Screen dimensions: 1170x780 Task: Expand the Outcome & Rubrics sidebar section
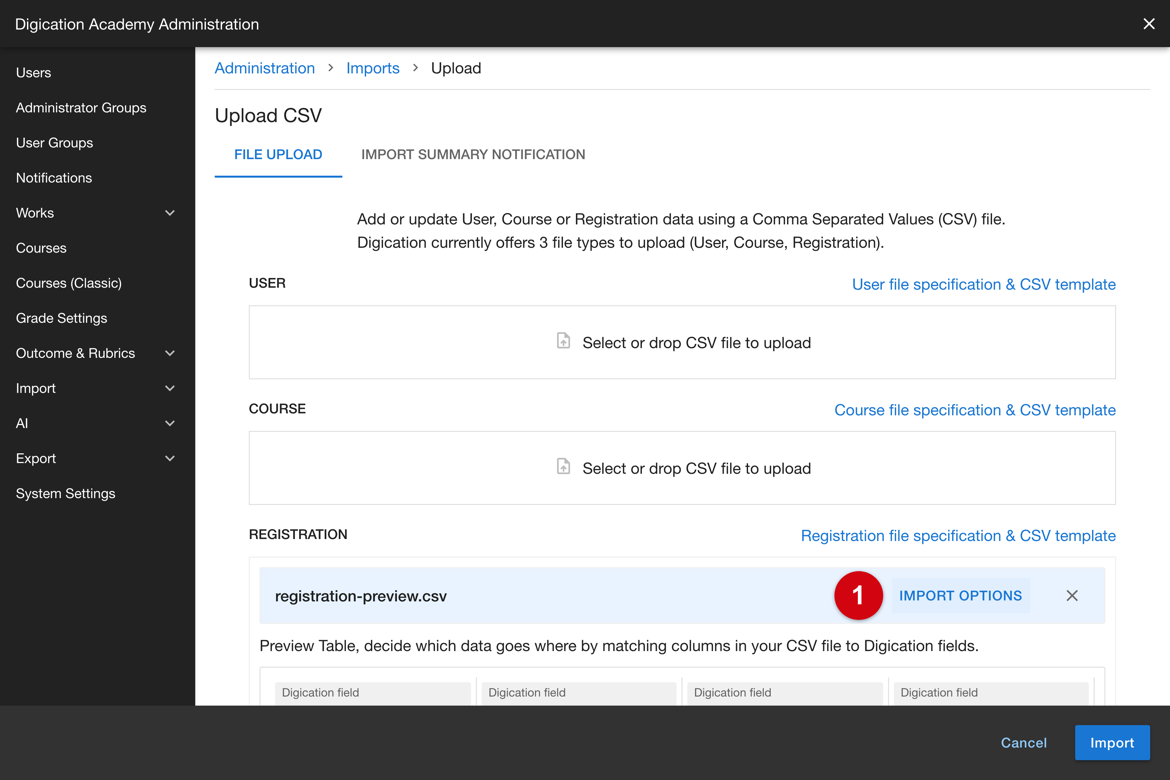170,353
